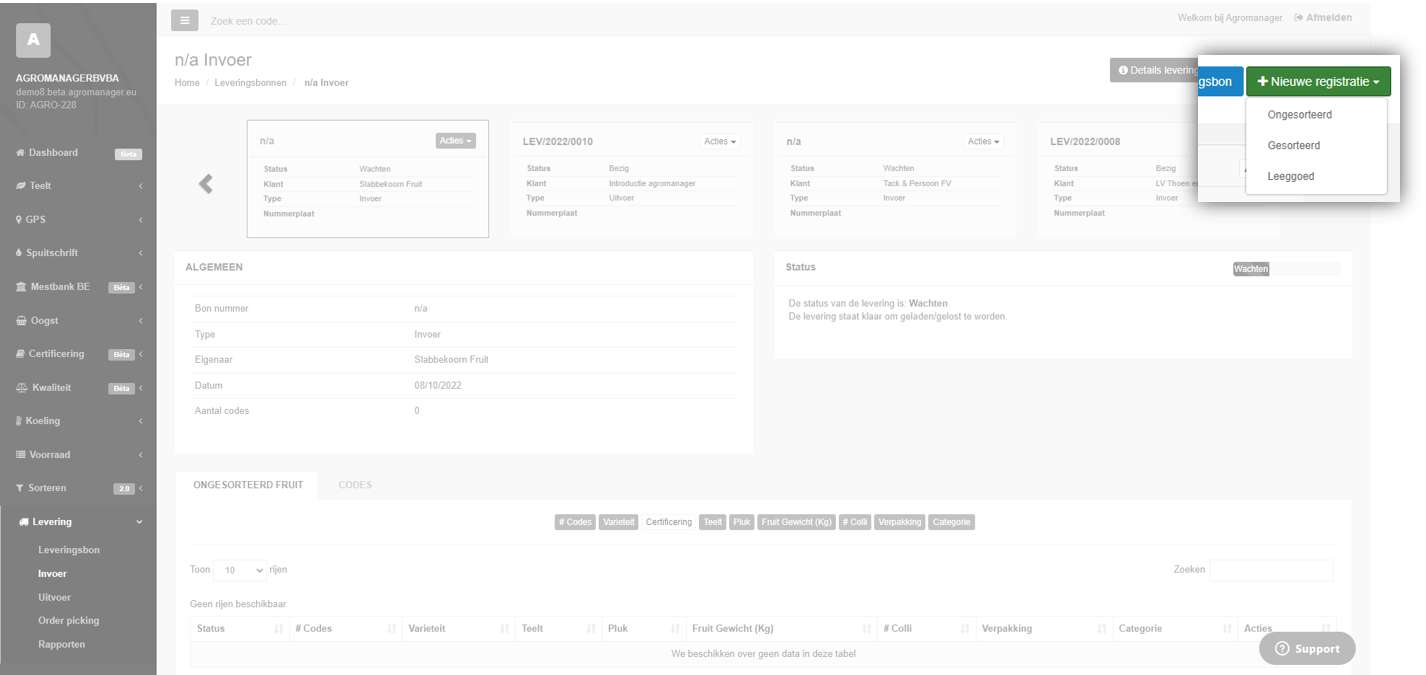Select Gesorteerd from the dropdown menu
1426x675 pixels.
[1293, 145]
